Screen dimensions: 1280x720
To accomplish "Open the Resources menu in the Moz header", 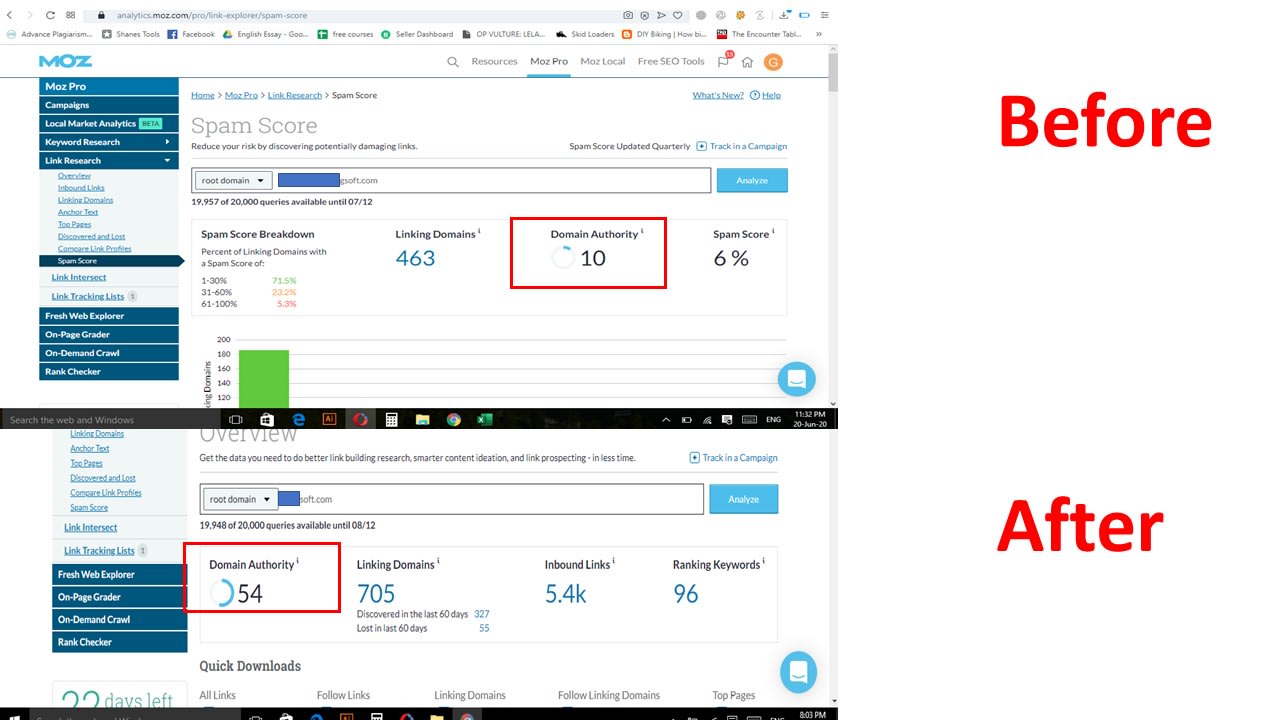I will point(494,62).
